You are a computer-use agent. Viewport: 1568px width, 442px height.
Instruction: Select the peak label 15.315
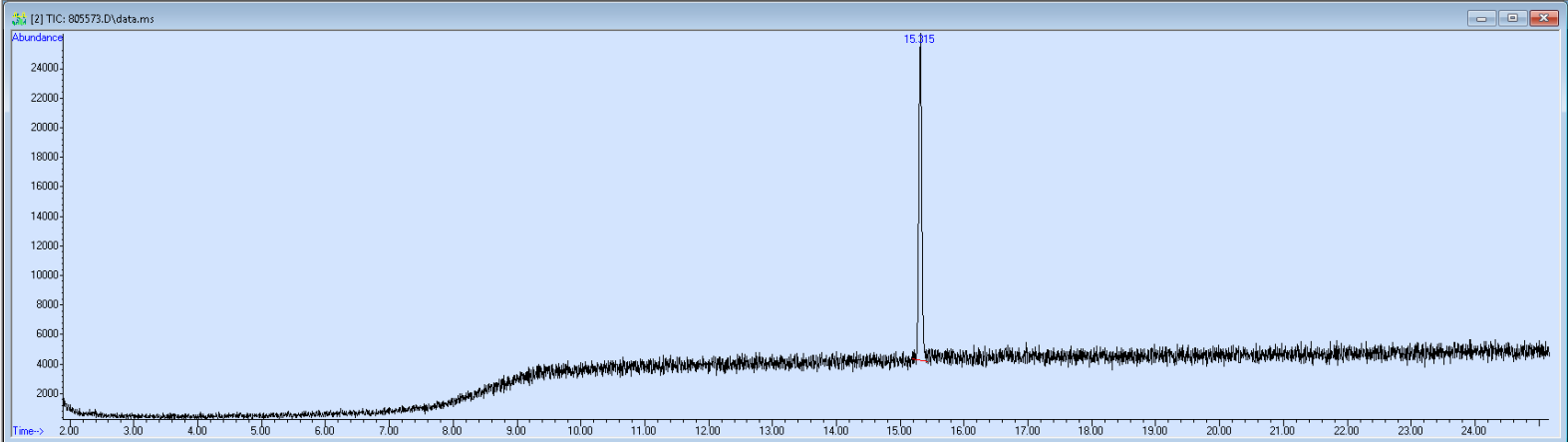919,39
